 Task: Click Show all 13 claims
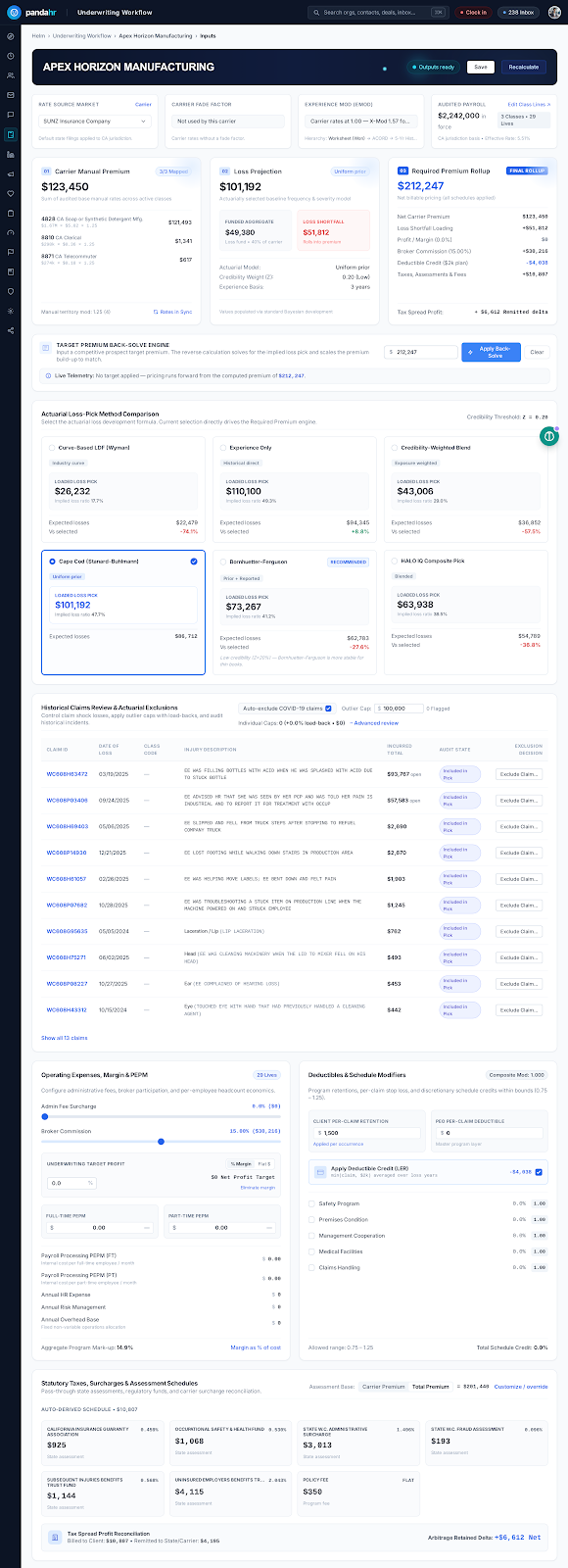pos(64,1038)
